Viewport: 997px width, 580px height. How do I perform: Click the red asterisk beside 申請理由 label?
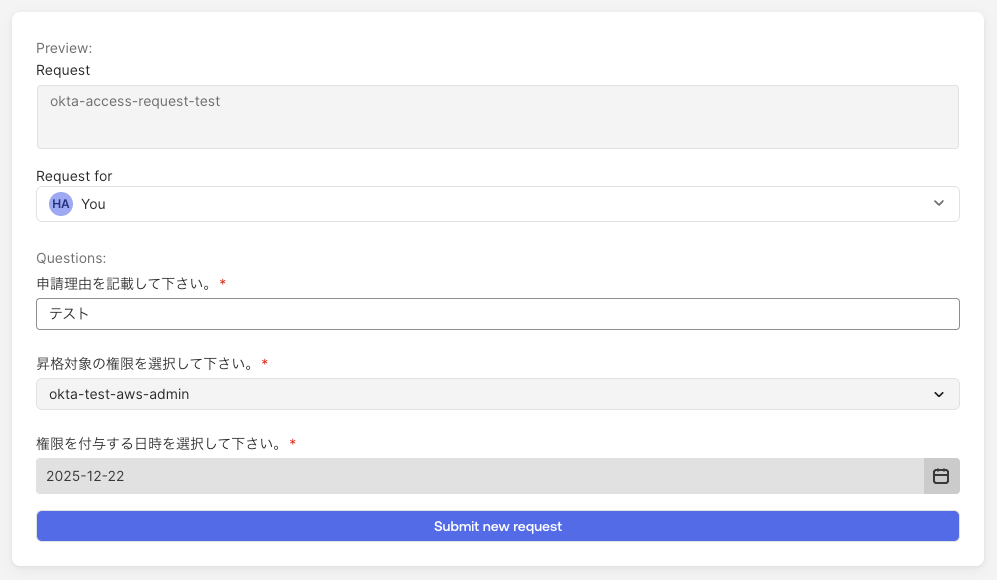[221, 283]
